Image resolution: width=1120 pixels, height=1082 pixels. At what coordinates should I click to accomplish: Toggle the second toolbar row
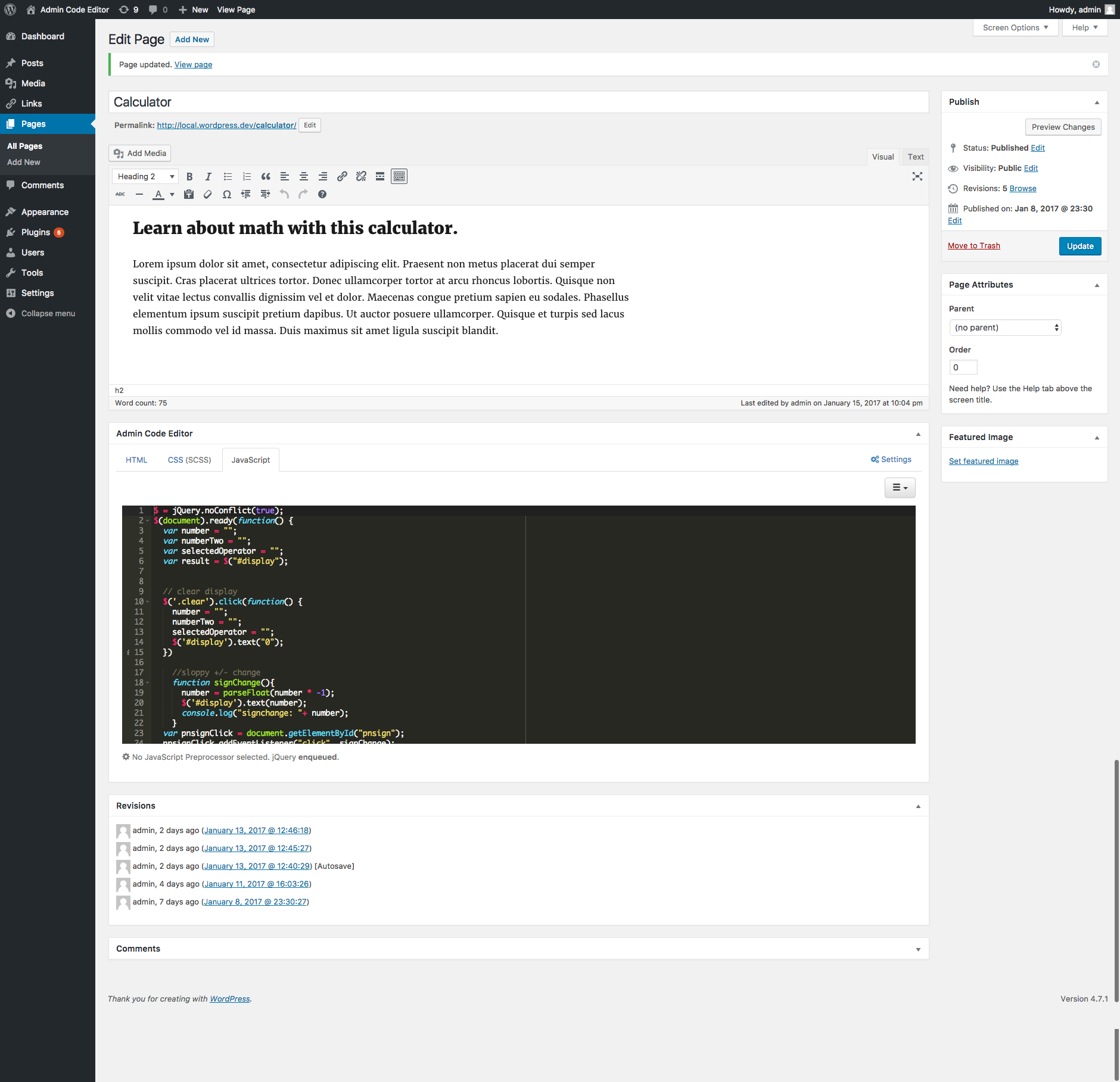click(399, 176)
